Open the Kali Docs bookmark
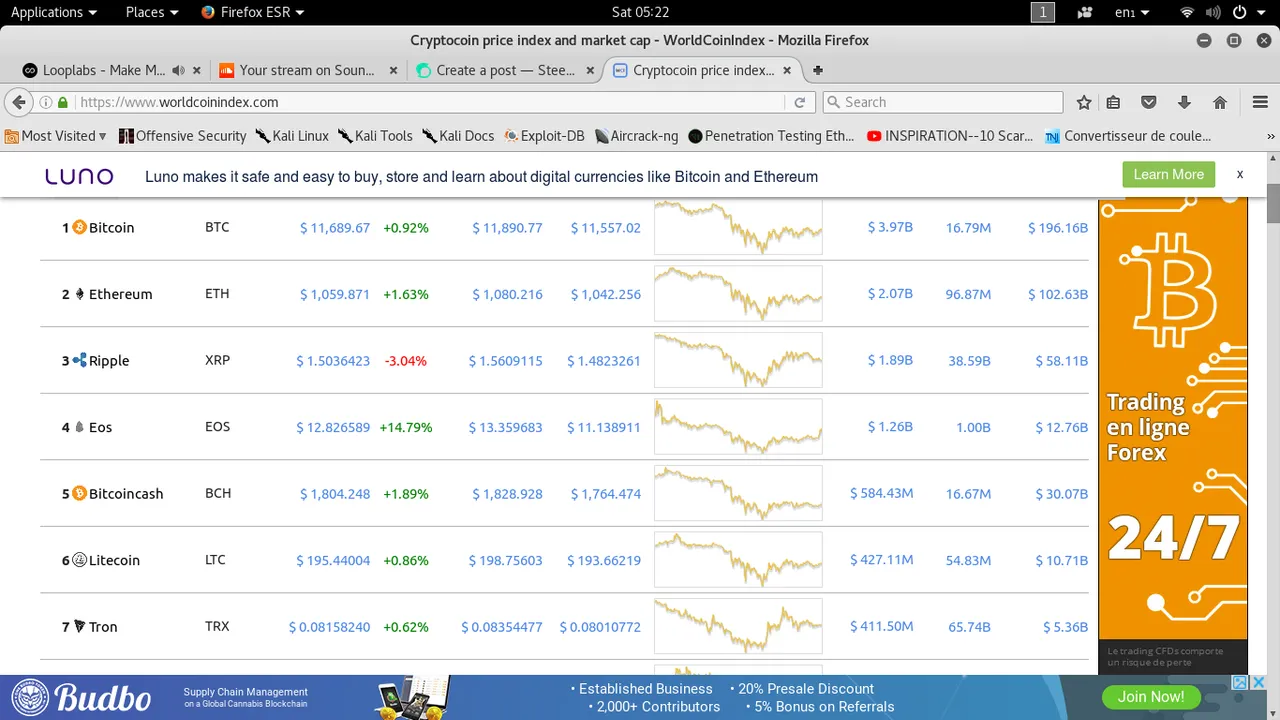 [458, 136]
